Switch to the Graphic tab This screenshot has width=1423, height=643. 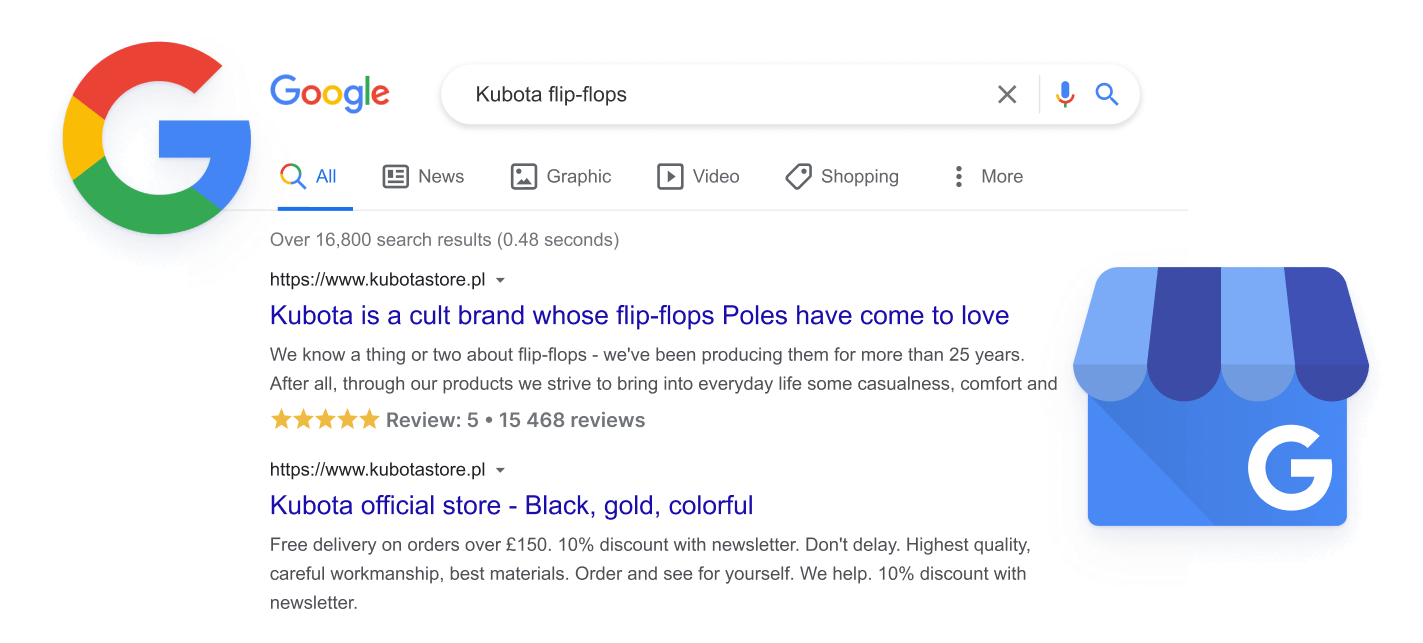click(561, 177)
